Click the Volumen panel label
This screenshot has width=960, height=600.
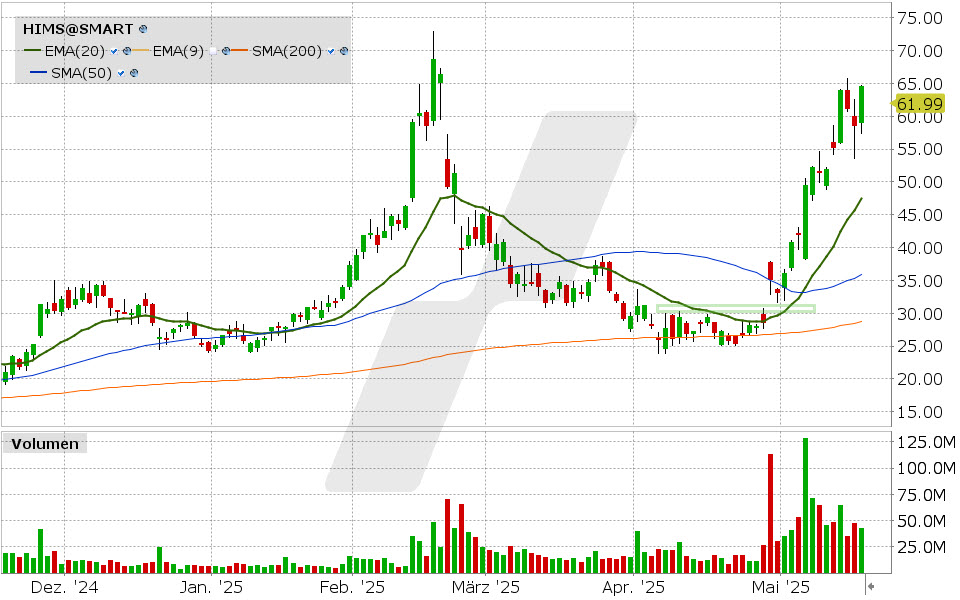point(45,444)
